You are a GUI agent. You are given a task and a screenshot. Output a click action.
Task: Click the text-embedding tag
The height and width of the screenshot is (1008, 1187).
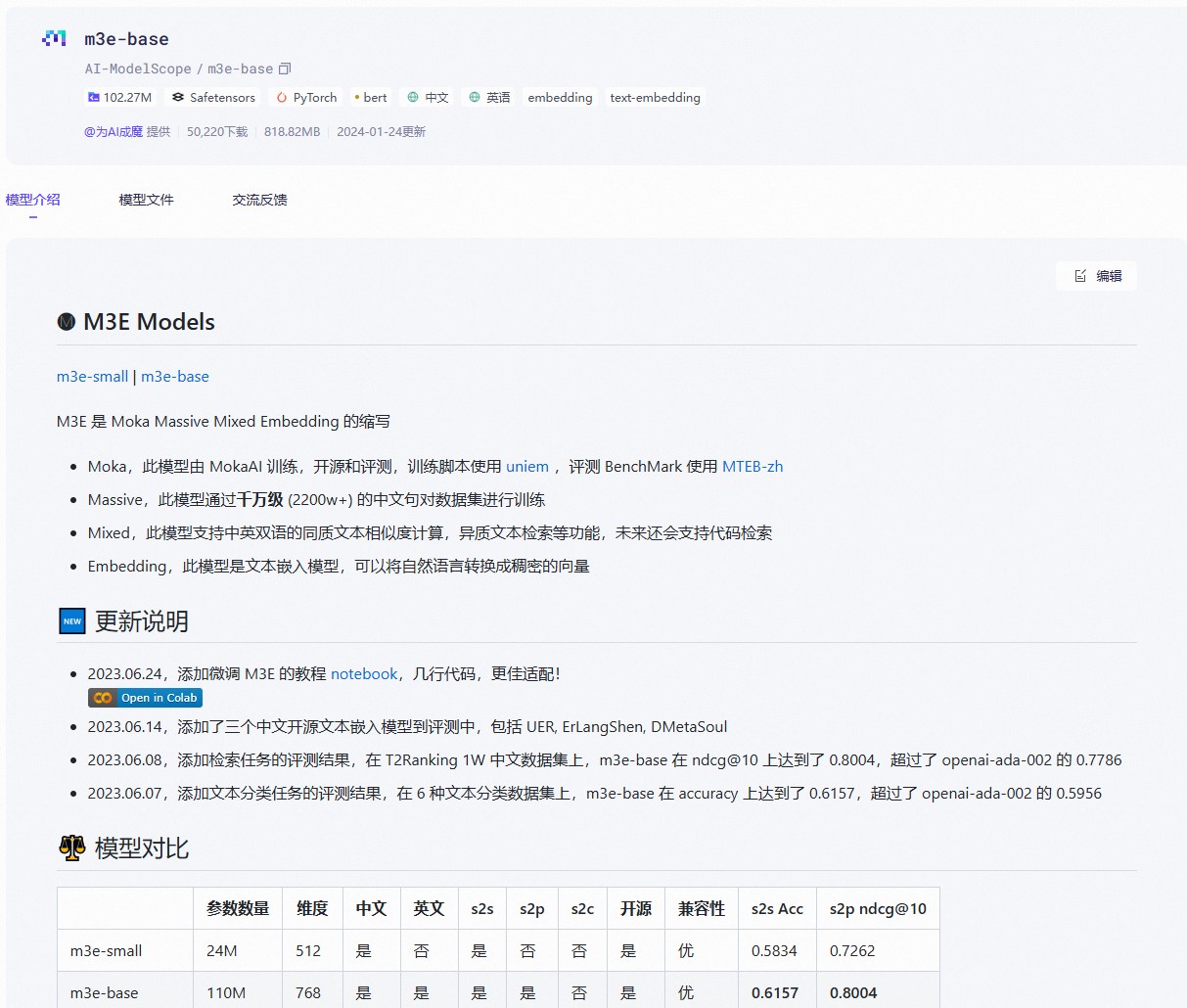[x=655, y=97]
